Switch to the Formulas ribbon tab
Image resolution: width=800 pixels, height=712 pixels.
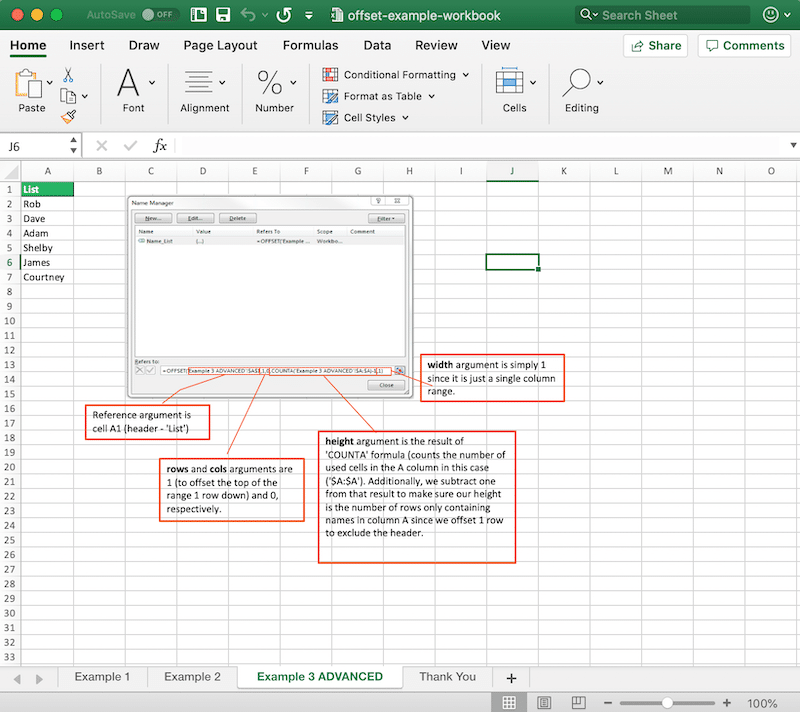click(x=310, y=45)
